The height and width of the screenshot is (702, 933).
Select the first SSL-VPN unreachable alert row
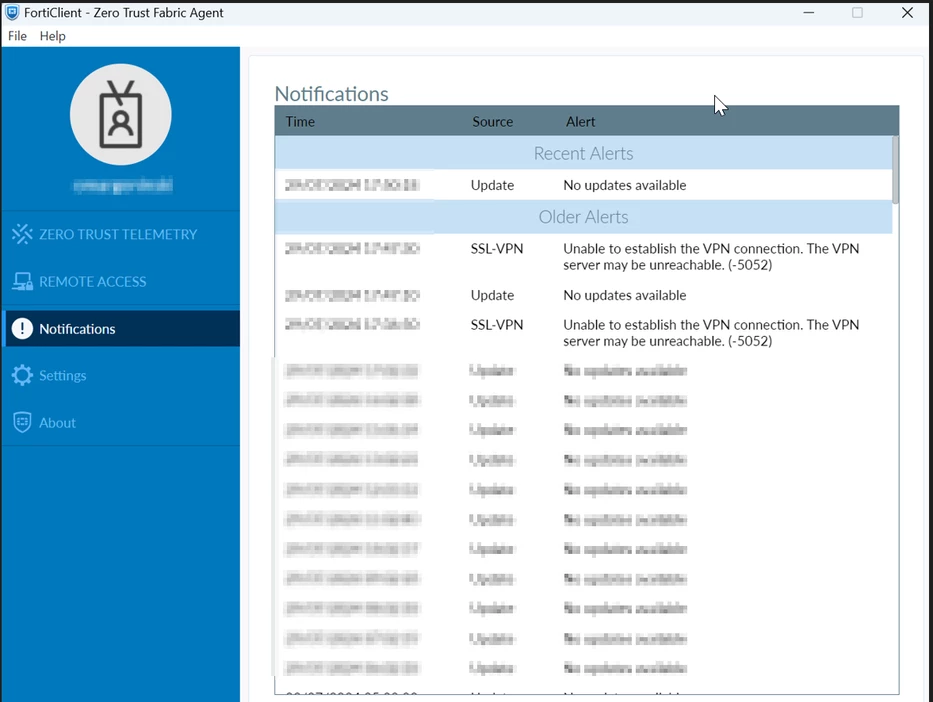(583, 256)
